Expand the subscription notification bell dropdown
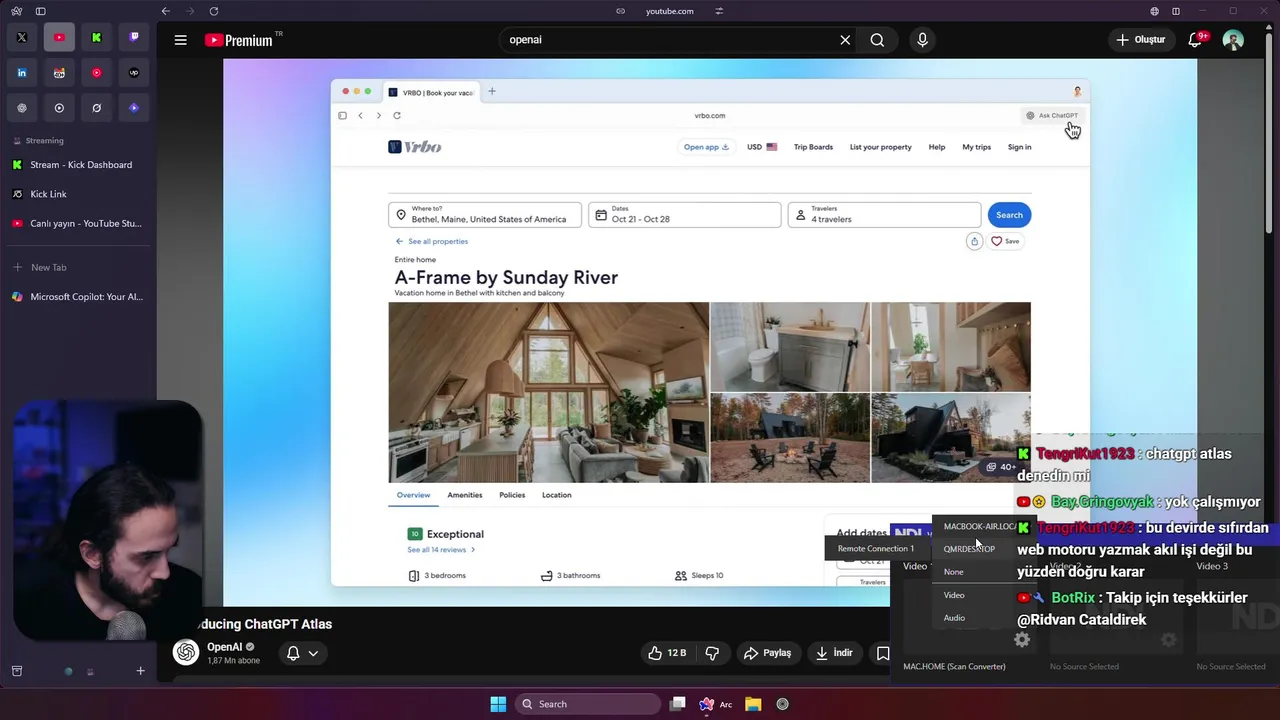 click(x=303, y=653)
